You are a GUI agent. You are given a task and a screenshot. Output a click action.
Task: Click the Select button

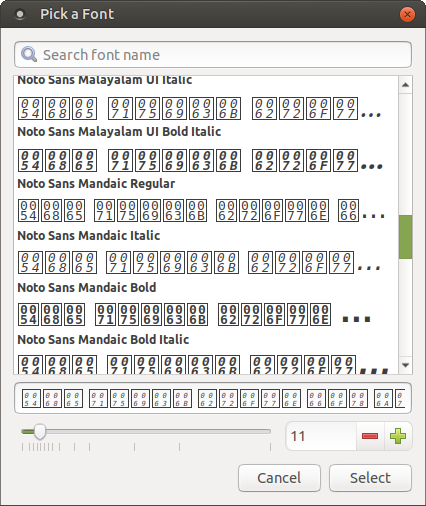coord(370,478)
